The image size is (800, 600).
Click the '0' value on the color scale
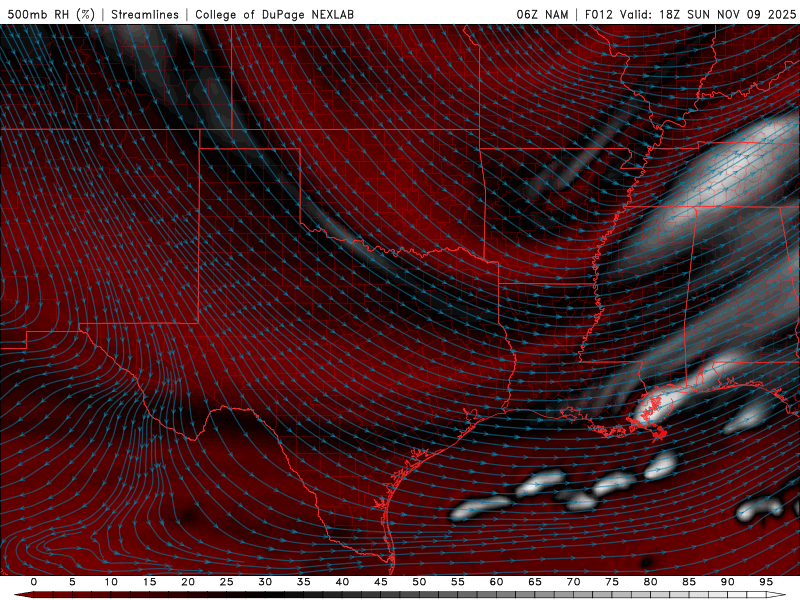pos(34,582)
